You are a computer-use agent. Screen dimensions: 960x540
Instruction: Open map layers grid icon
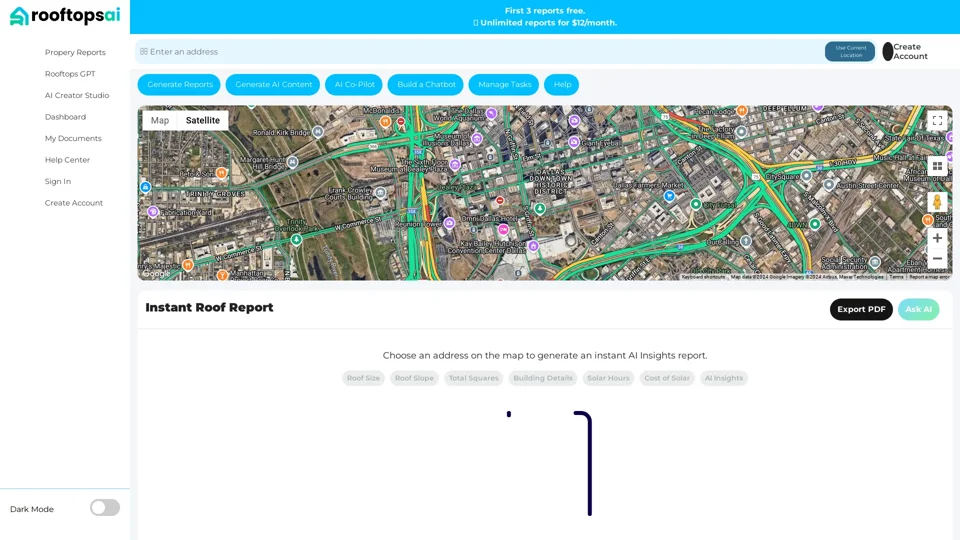point(937,166)
